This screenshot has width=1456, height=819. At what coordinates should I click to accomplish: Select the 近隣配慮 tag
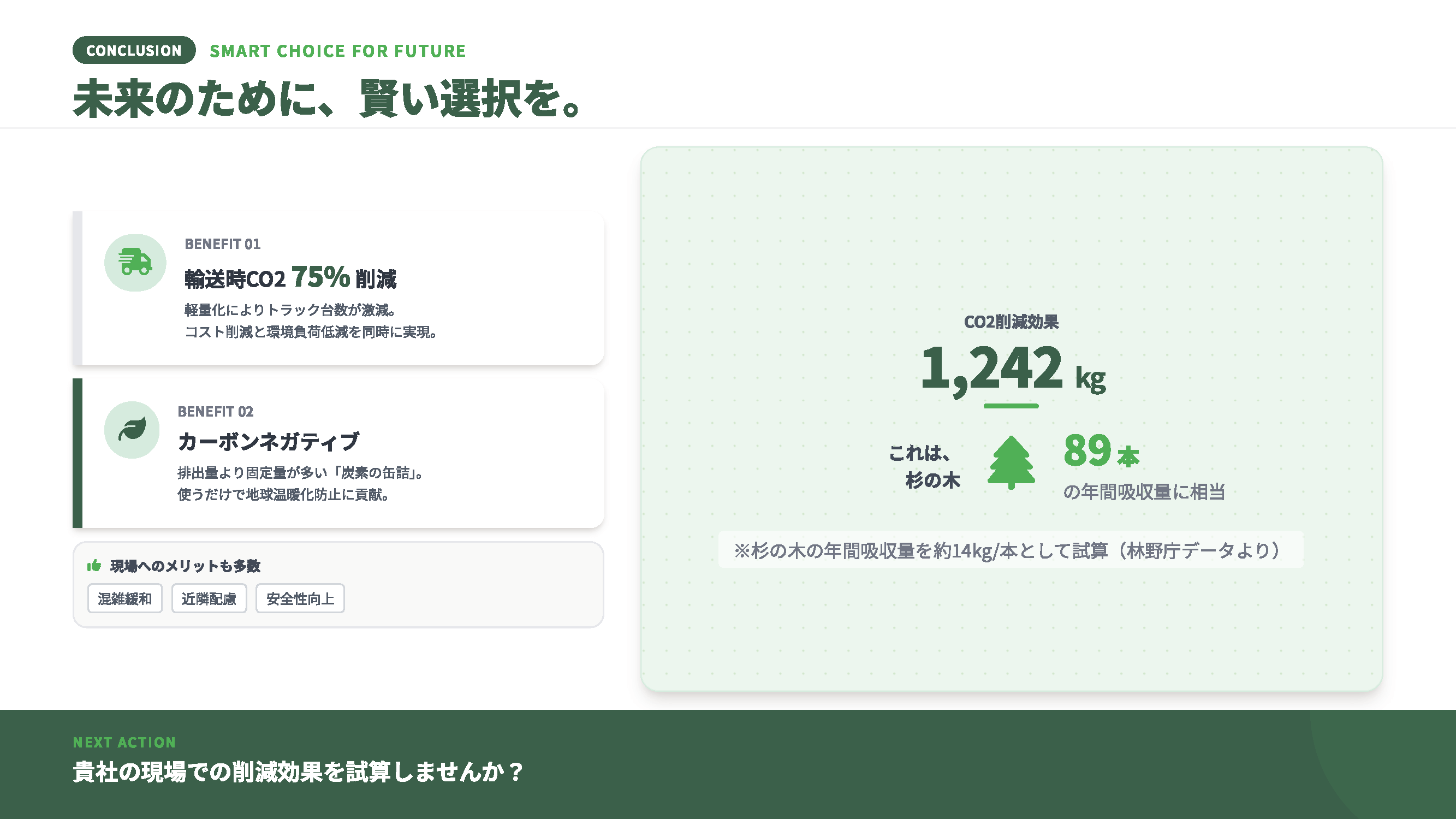click(x=209, y=598)
